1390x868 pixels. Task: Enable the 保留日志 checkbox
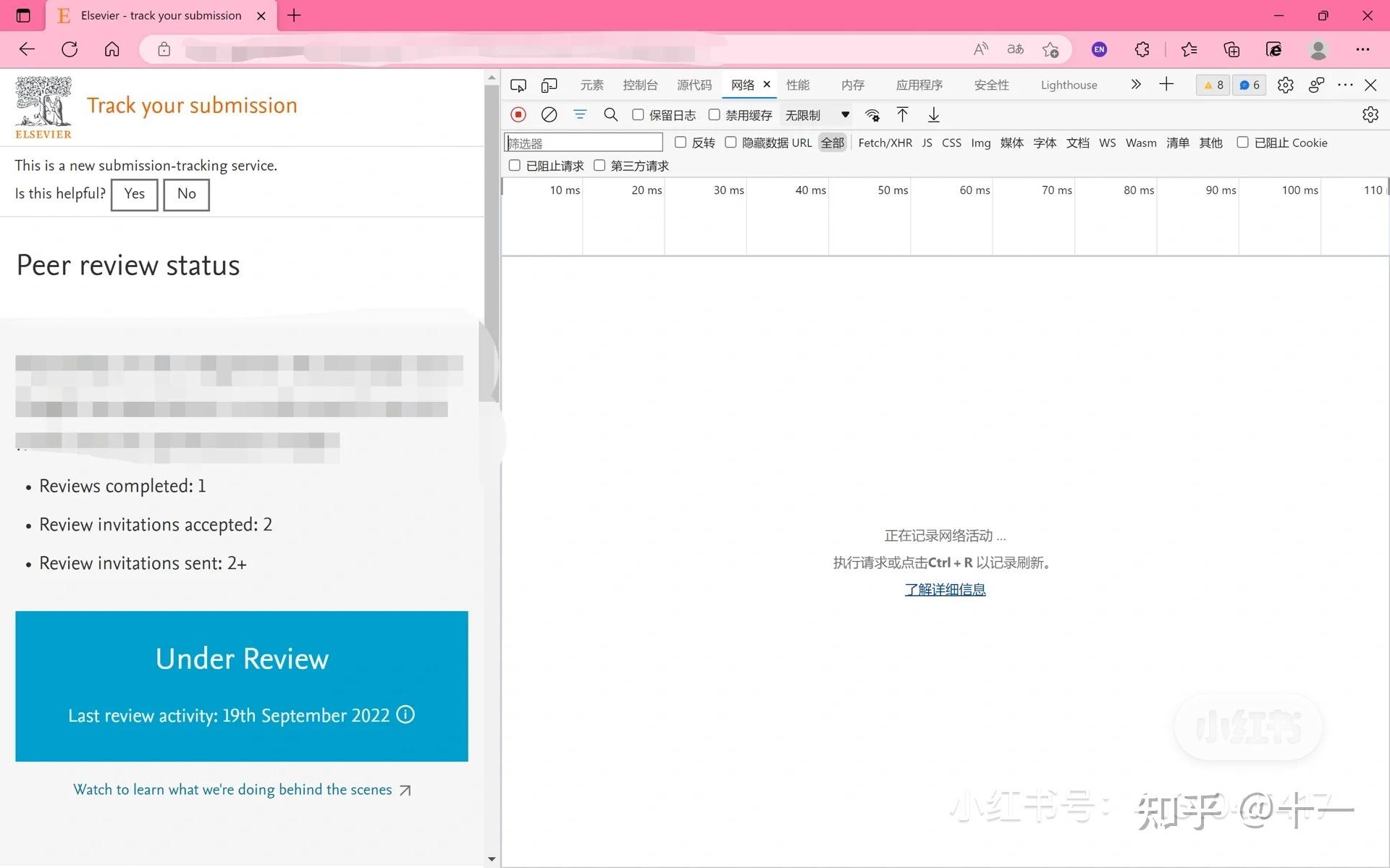(x=638, y=114)
